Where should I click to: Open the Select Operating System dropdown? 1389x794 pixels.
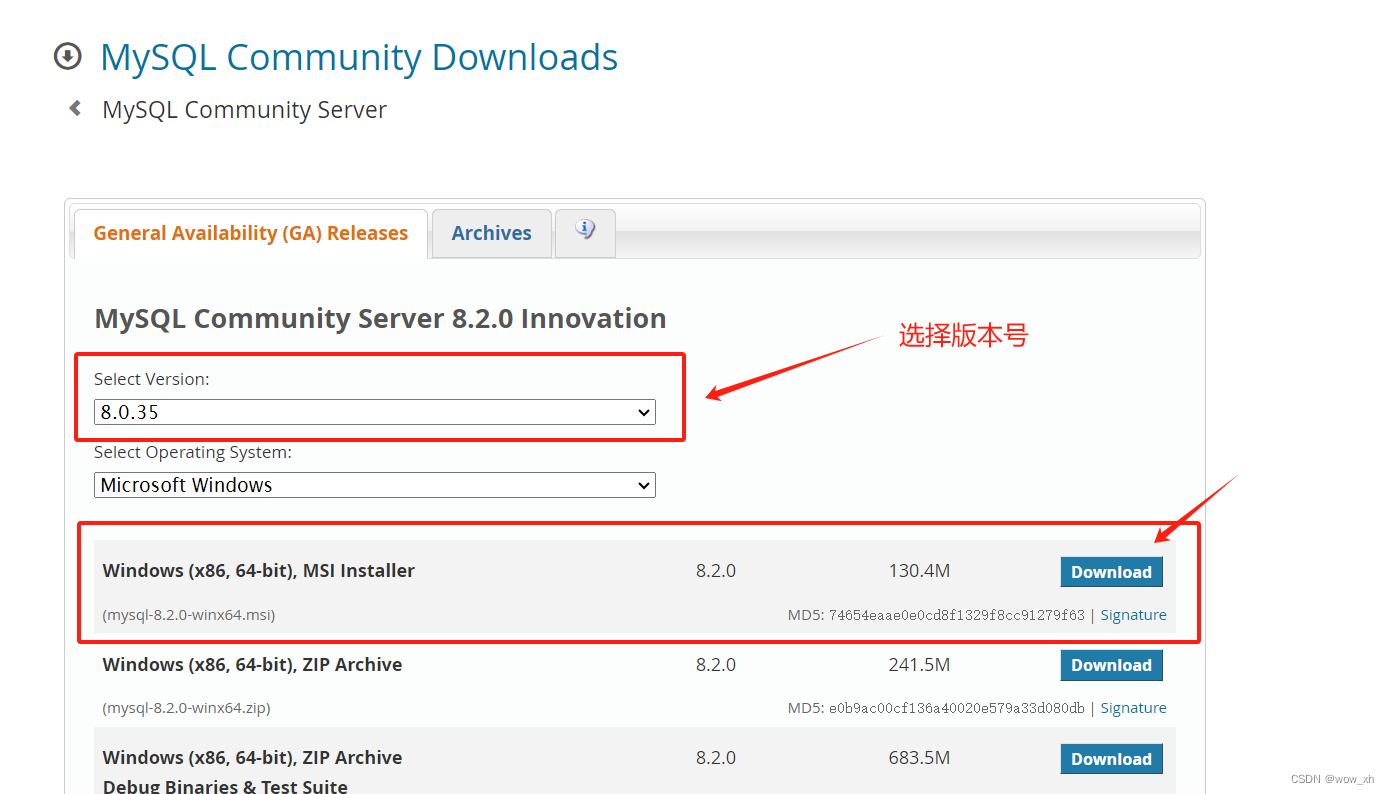pos(375,485)
